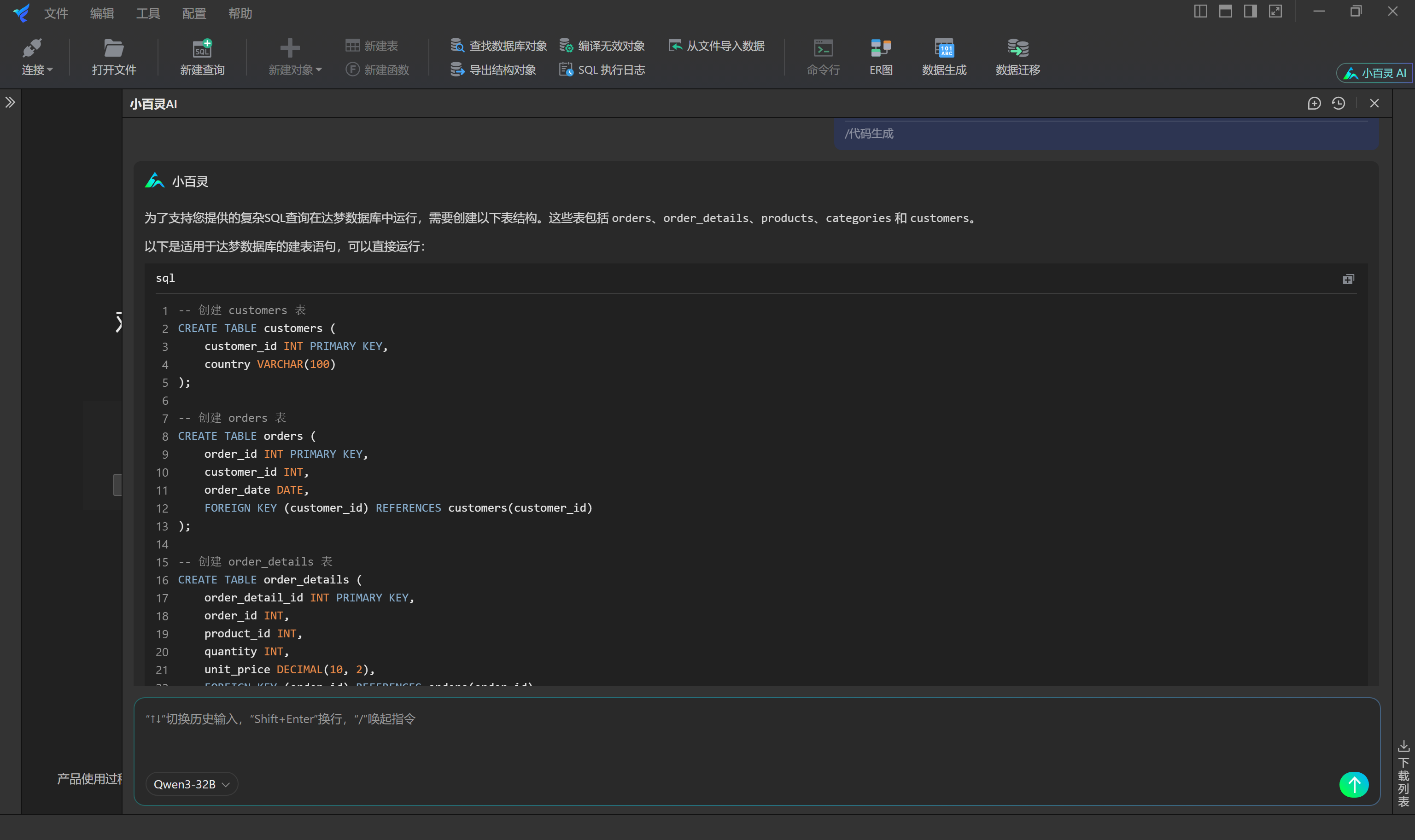Screen dimensions: 1415x840
Task: Open the 从文件导入数据 import tool
Action: [x=715, y=46]
